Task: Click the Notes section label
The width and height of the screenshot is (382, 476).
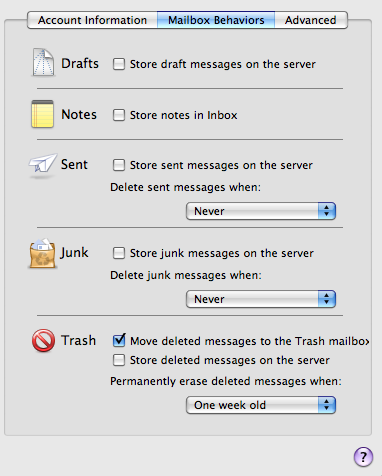Action: click(79, 114)
